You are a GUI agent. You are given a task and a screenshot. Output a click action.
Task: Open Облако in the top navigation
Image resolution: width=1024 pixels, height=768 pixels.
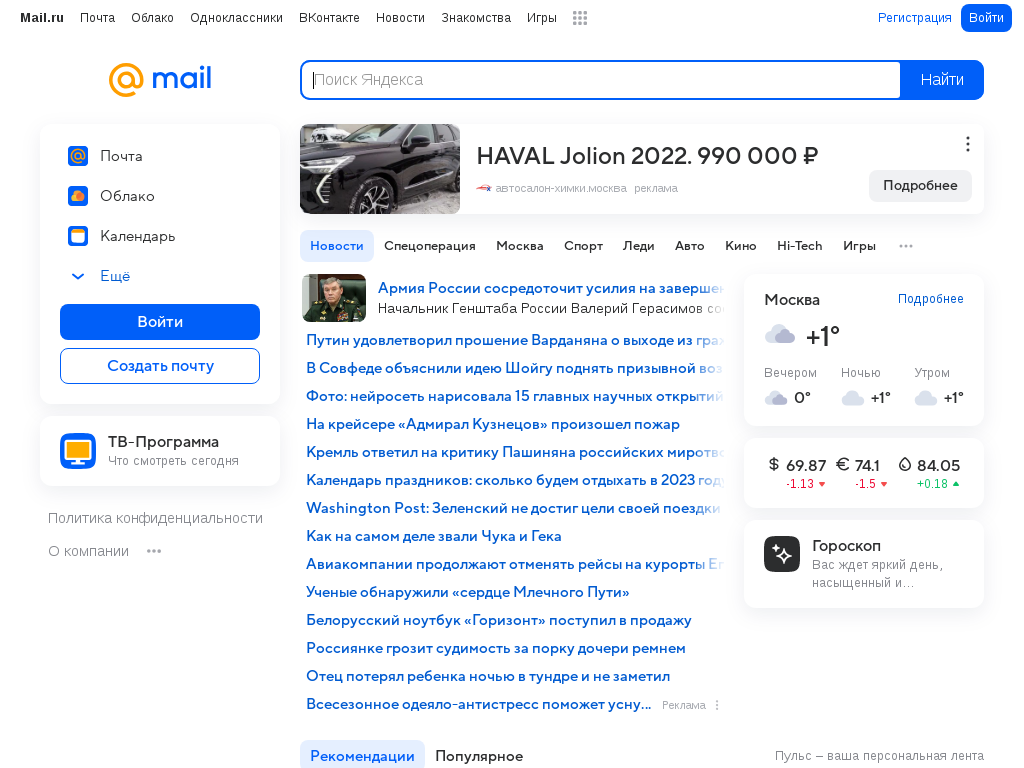click(152, 18)
